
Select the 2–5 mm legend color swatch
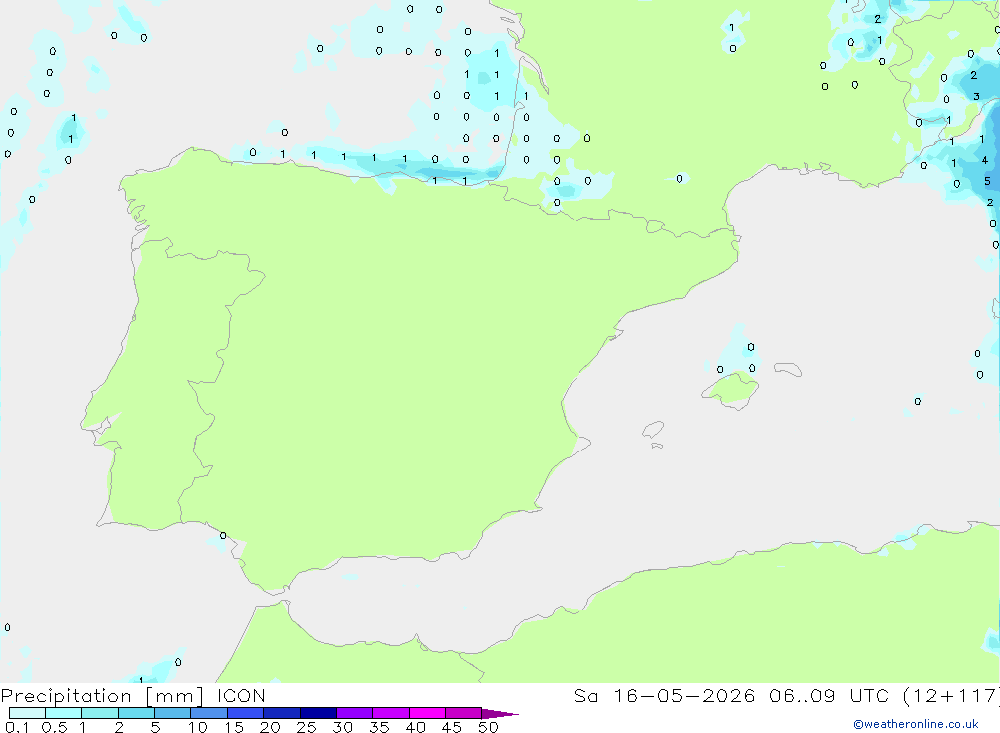(x=136, y=713)
